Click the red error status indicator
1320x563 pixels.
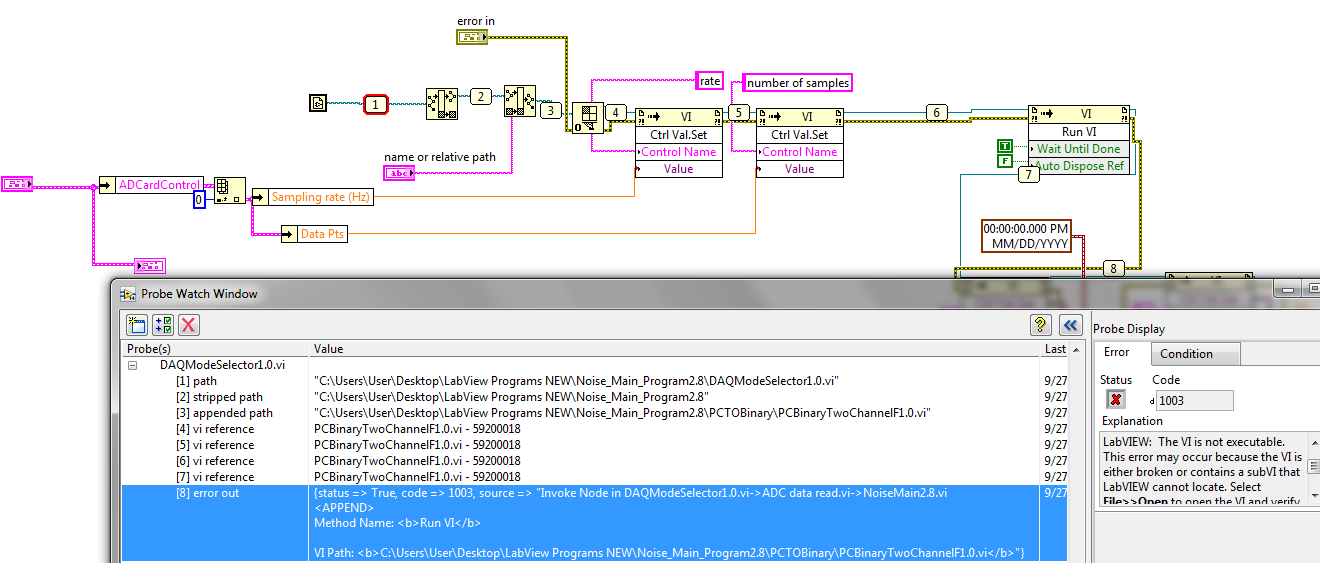[1116, 400]
